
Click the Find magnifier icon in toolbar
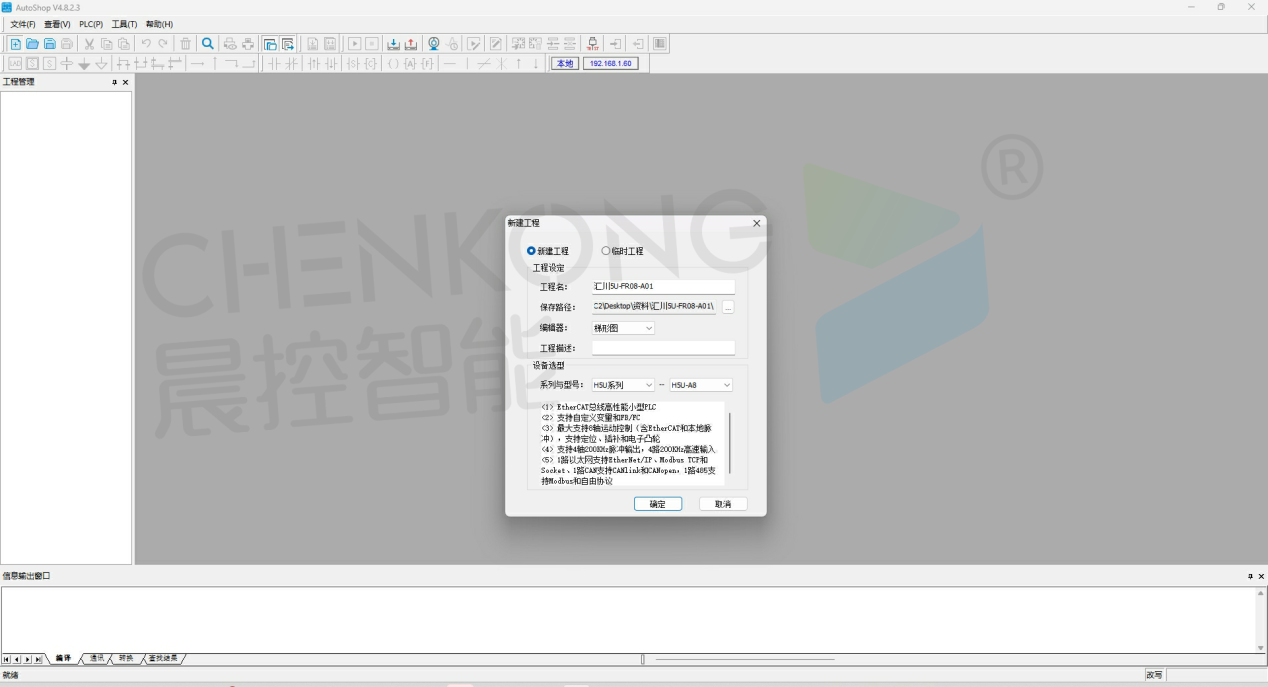click(208, 44)
